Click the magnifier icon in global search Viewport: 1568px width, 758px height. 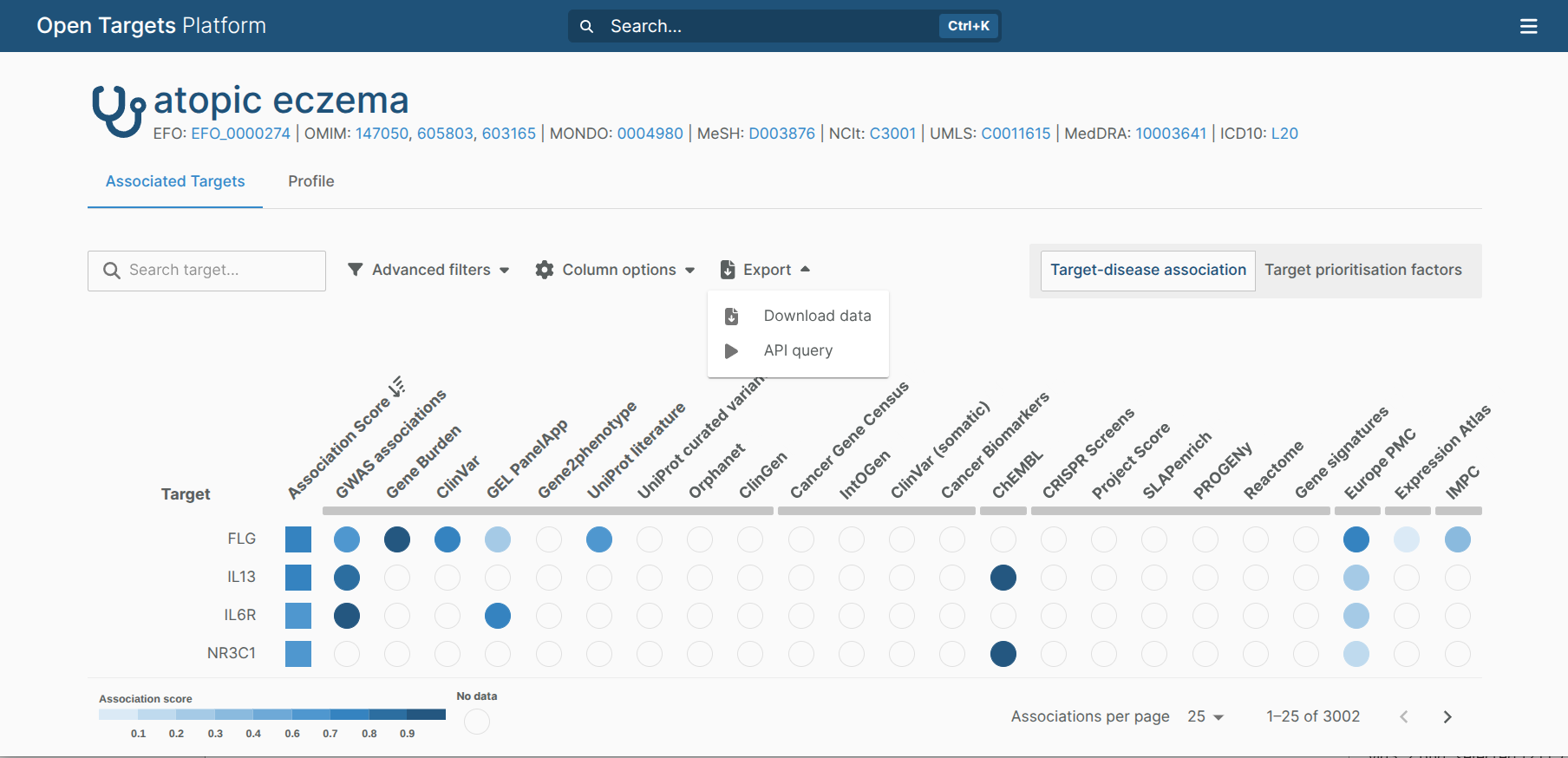pos(587,26)
